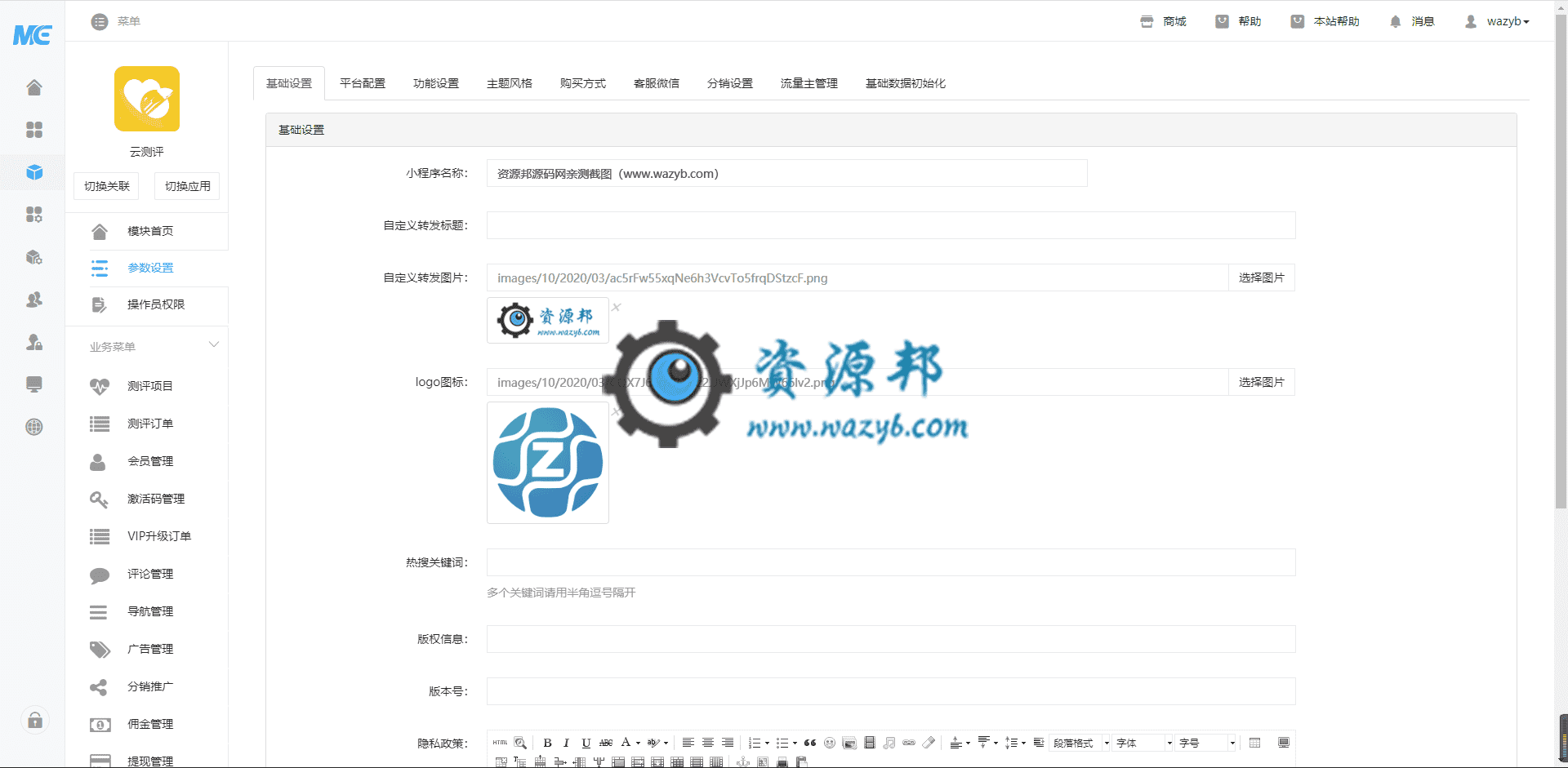Open 商城 link in top bar
This screenshot has height=768, width=1568.
(1164, 21)
